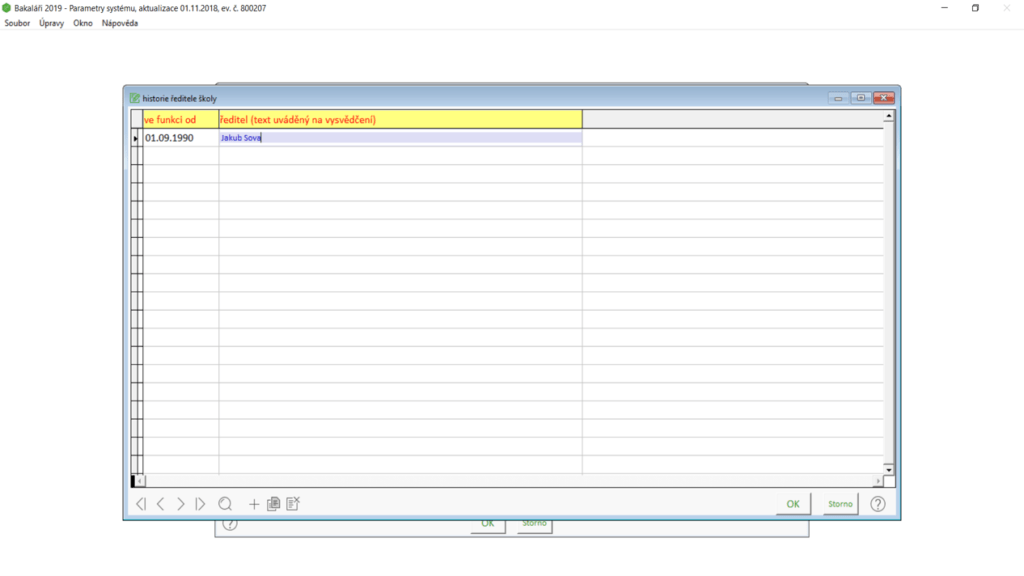Confirm history dialog with OK button
The width and height of the screenshot is (1024, 576).
tap(792, 504)
